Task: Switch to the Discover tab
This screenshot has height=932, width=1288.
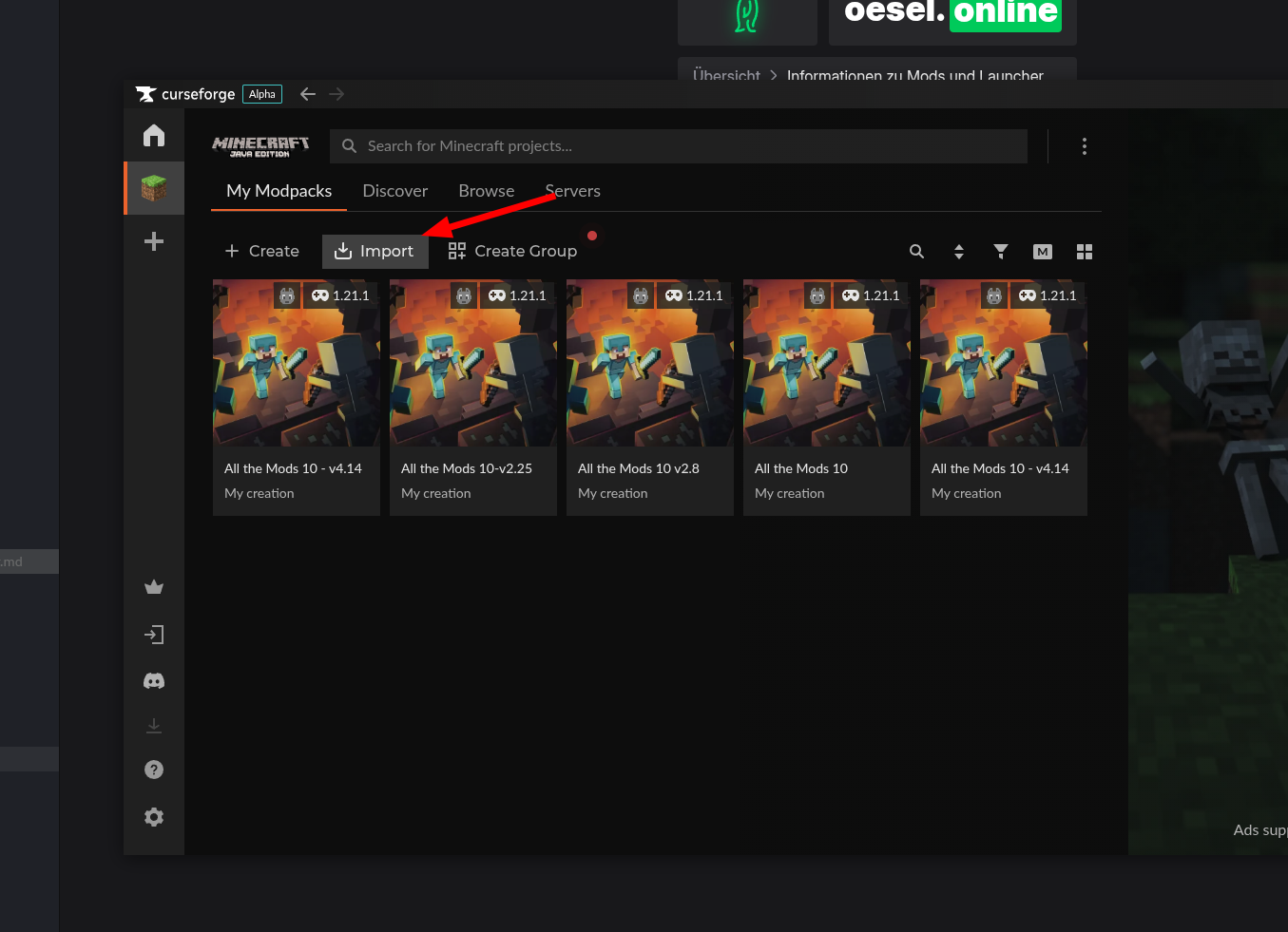Action: pos(394,190)
